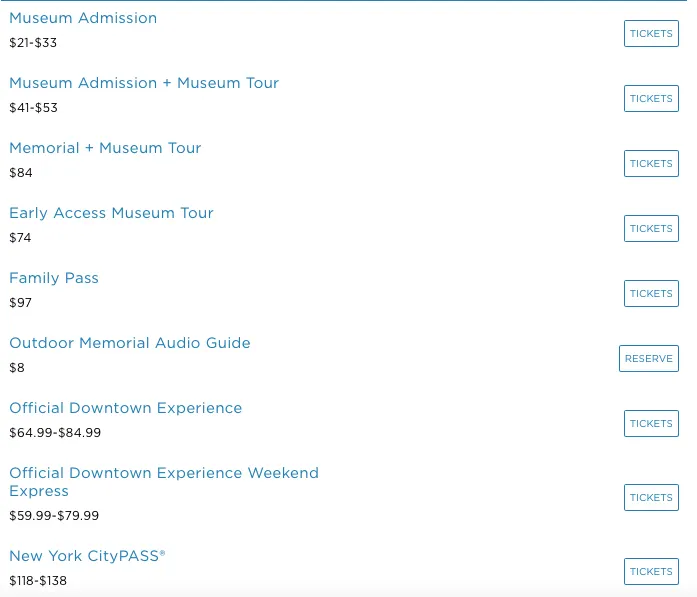Click Tickets for Memorial + Museum Tour

651,163
